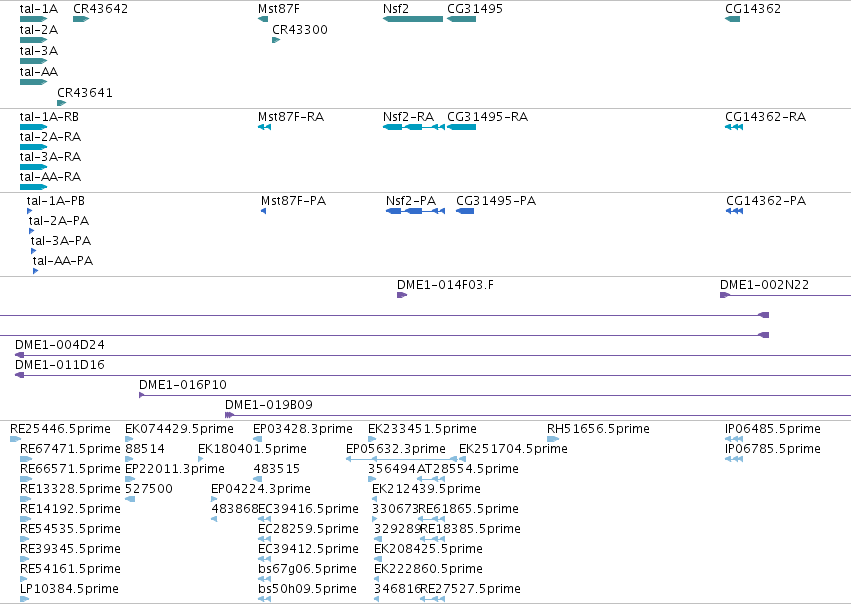Viewport: 851px width, 604px height.
Task: Click EST RE13328.5prime
Action: click(x=70, y=489)
